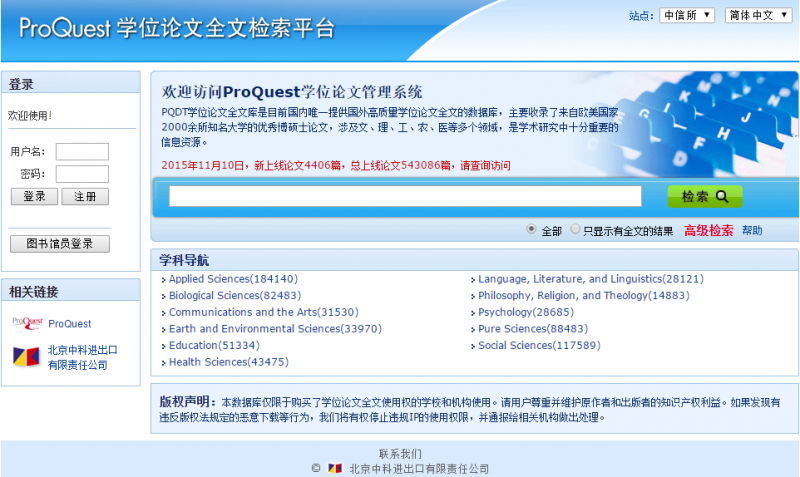Click the 版权声明 copyright heading
This screenshot has height=477, width=800.
point(188,402)
